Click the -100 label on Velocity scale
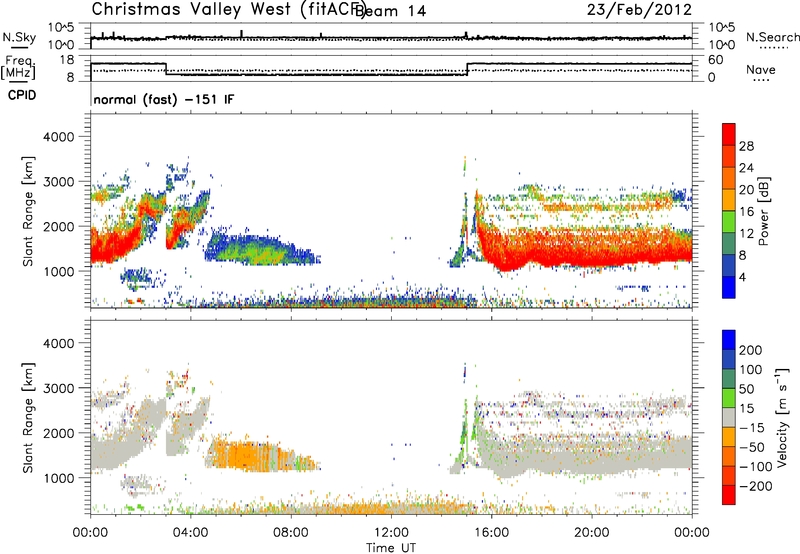 (x=755, y=466)
